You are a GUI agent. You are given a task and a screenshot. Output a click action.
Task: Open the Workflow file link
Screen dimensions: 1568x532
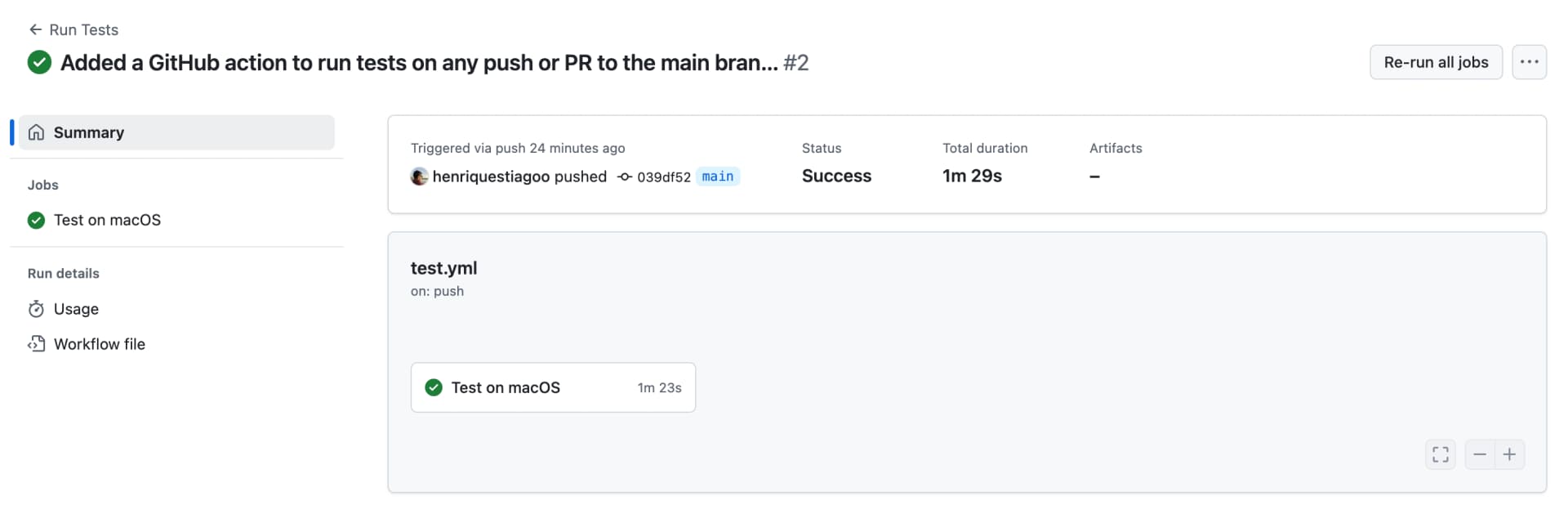tap(100, 344)
